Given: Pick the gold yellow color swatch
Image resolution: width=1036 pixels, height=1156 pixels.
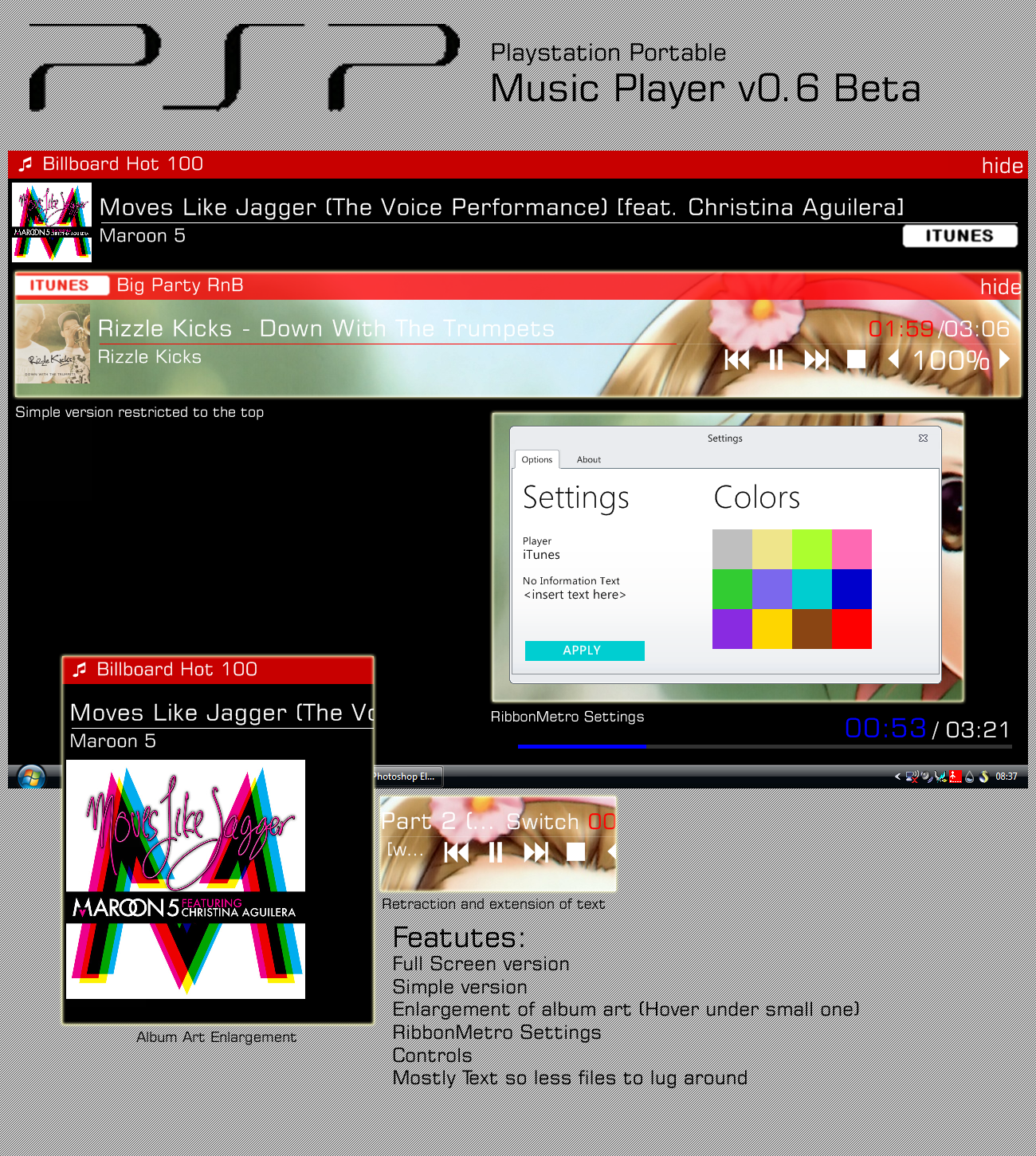Looking at the screenshot, I should point(772,629).
